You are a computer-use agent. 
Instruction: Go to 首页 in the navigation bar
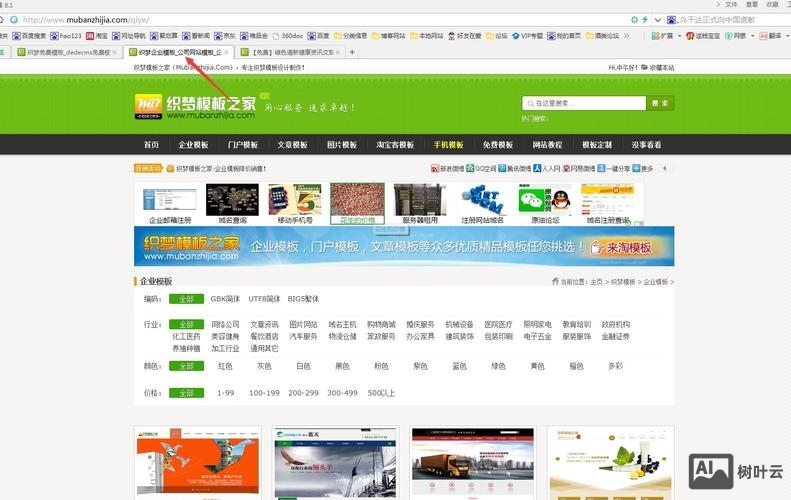point(151,145)
